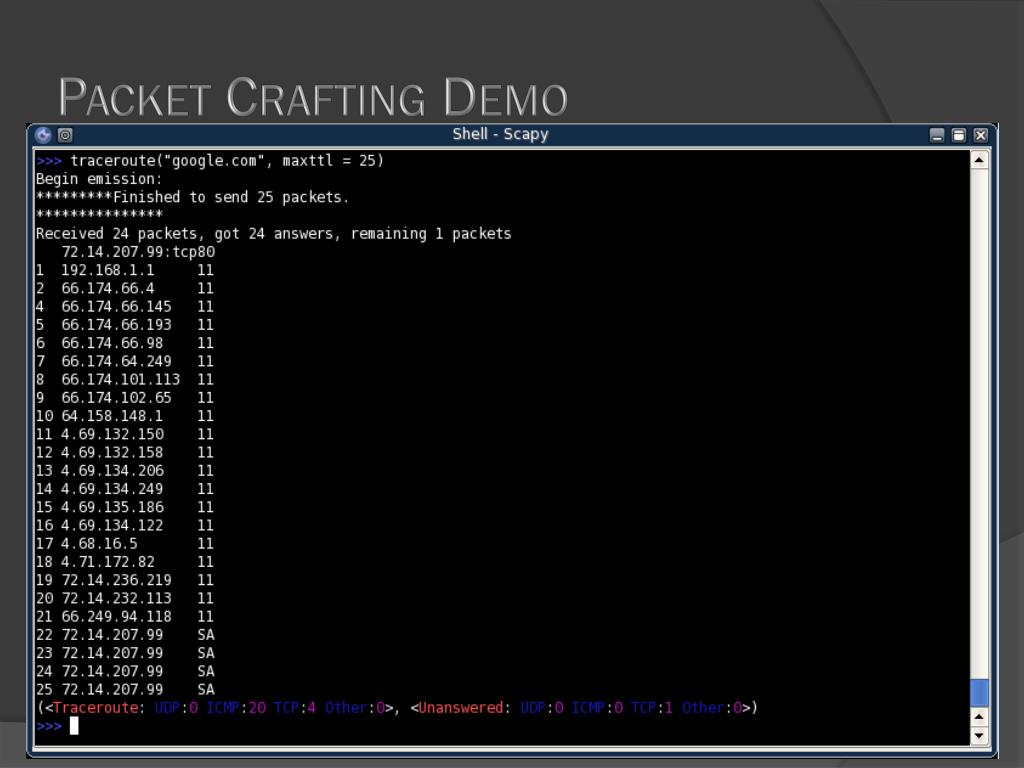Click hop 2 address 66.174.66.4
The height and width of the screenshot is (768, 1024).
point(108,289)
